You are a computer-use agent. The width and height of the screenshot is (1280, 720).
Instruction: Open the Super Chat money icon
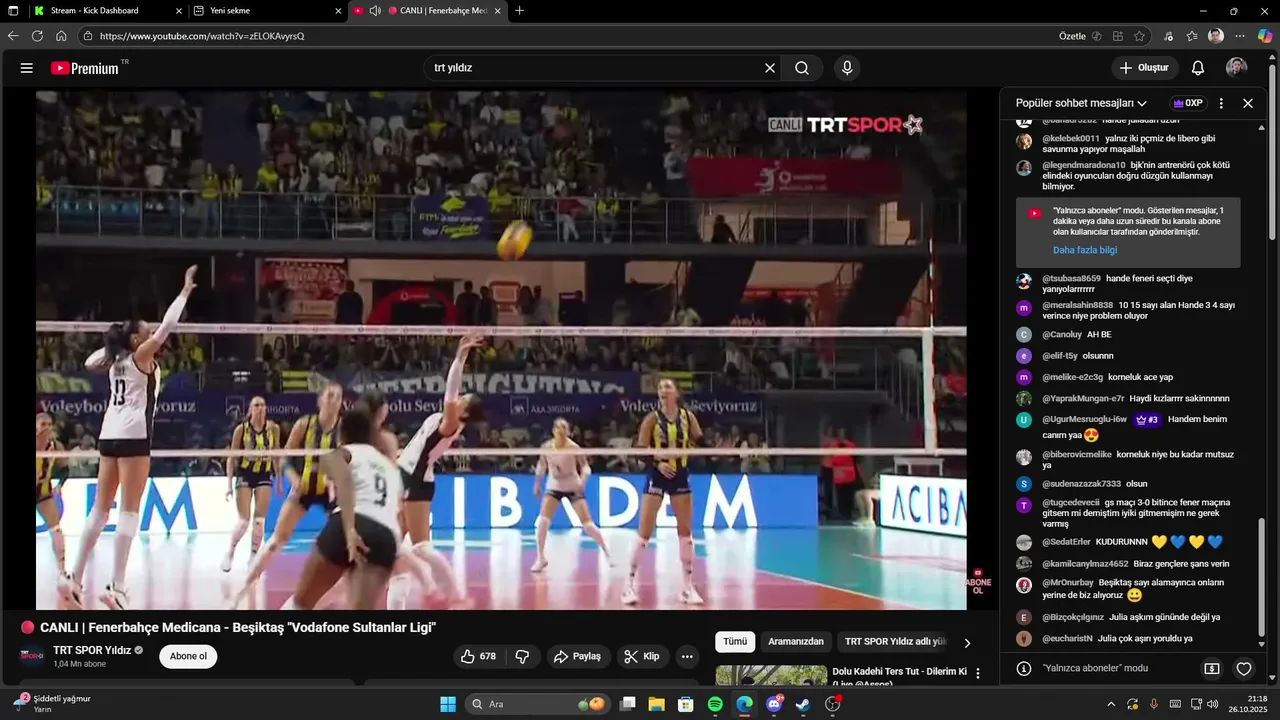[1211, 668]
